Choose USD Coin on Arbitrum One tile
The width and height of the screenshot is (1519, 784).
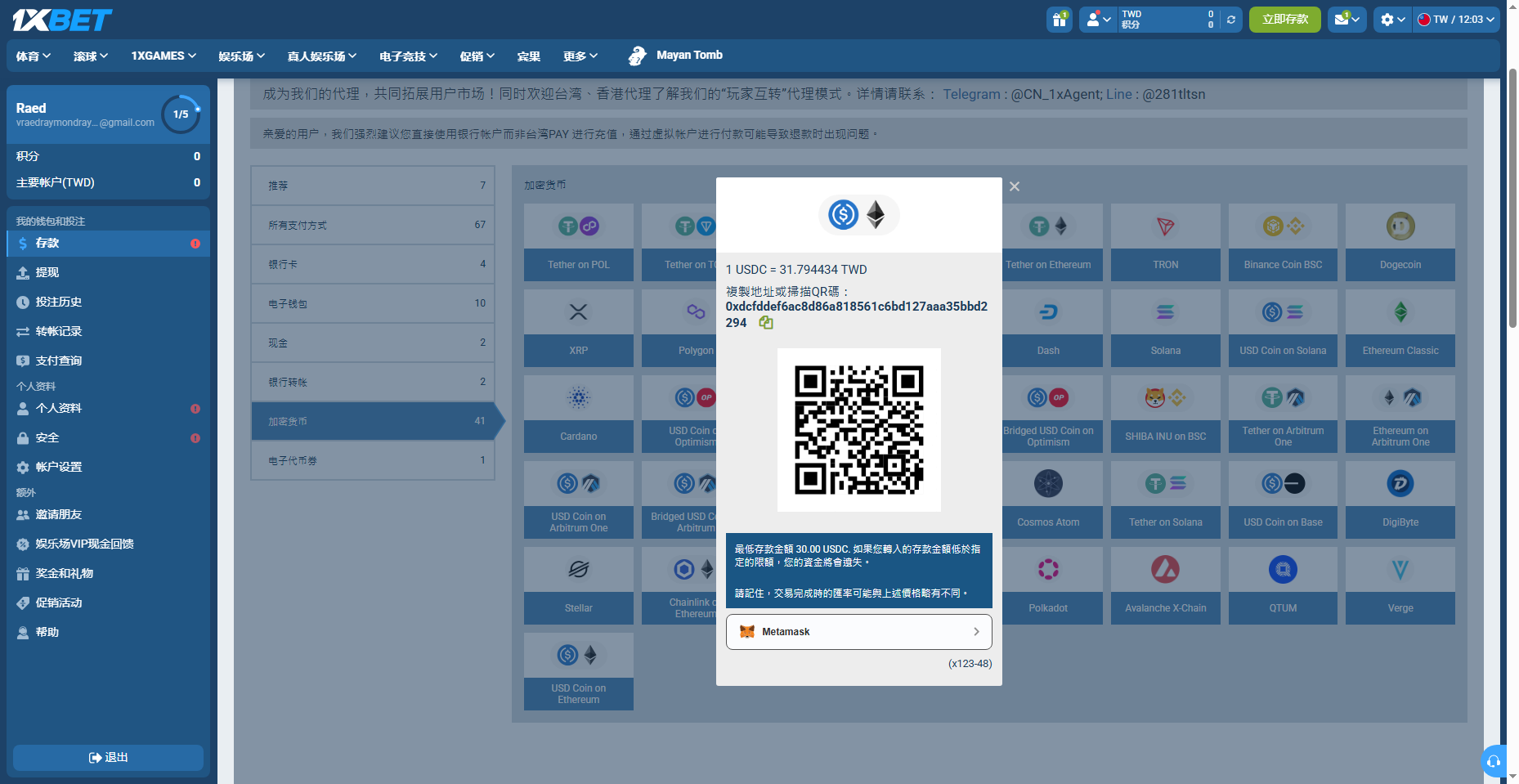coord(579,500)
